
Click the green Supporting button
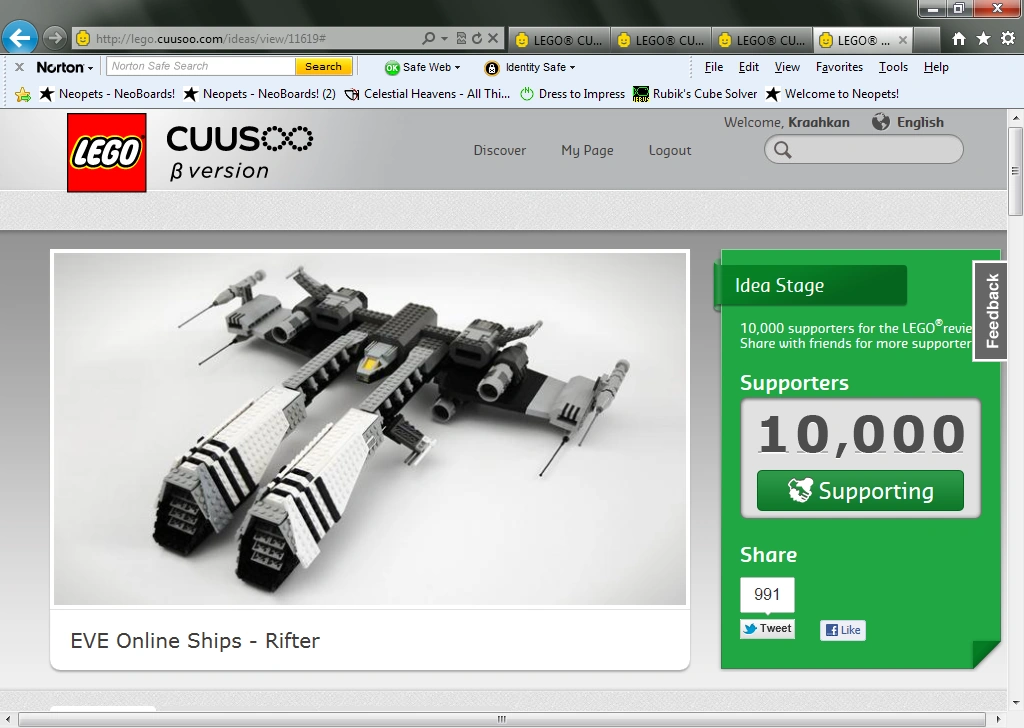click(x=859, y=491)
